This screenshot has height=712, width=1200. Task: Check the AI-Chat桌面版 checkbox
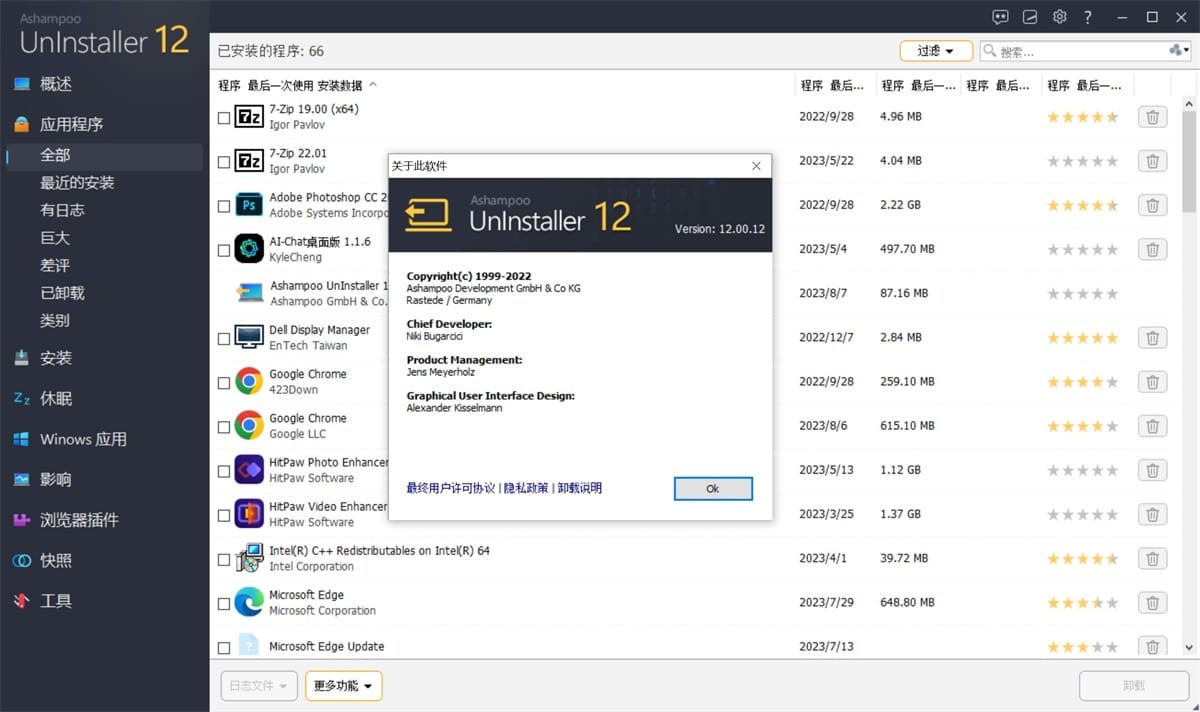[224, 250]
